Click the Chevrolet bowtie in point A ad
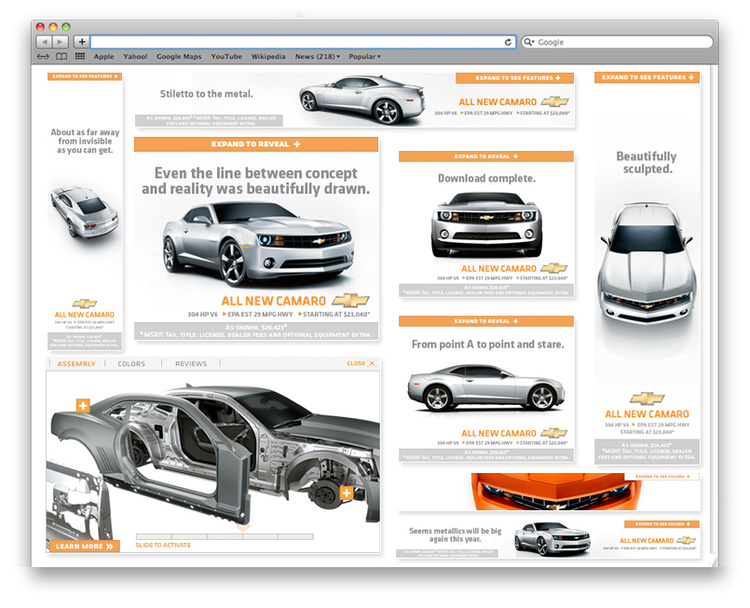Image resolution: width=750 pixels, height=608 pixels. (554, 433)
